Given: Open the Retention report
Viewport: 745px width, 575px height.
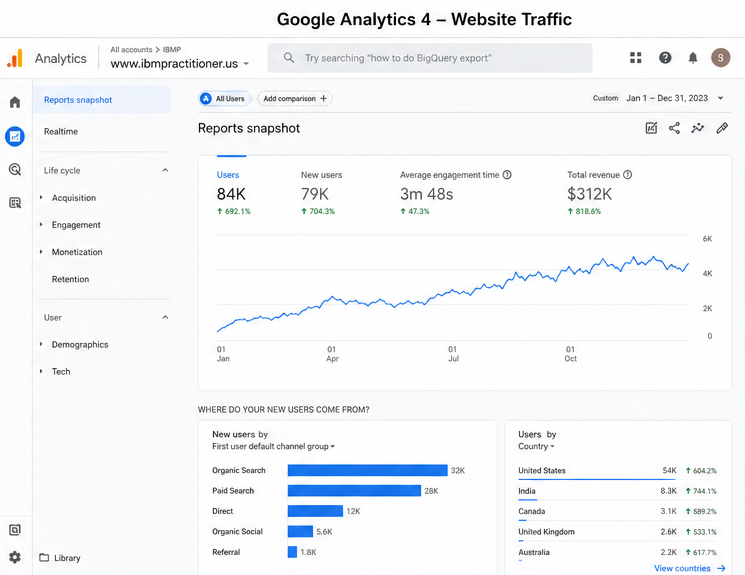Looking at the screenshot, I should (70, 279).
